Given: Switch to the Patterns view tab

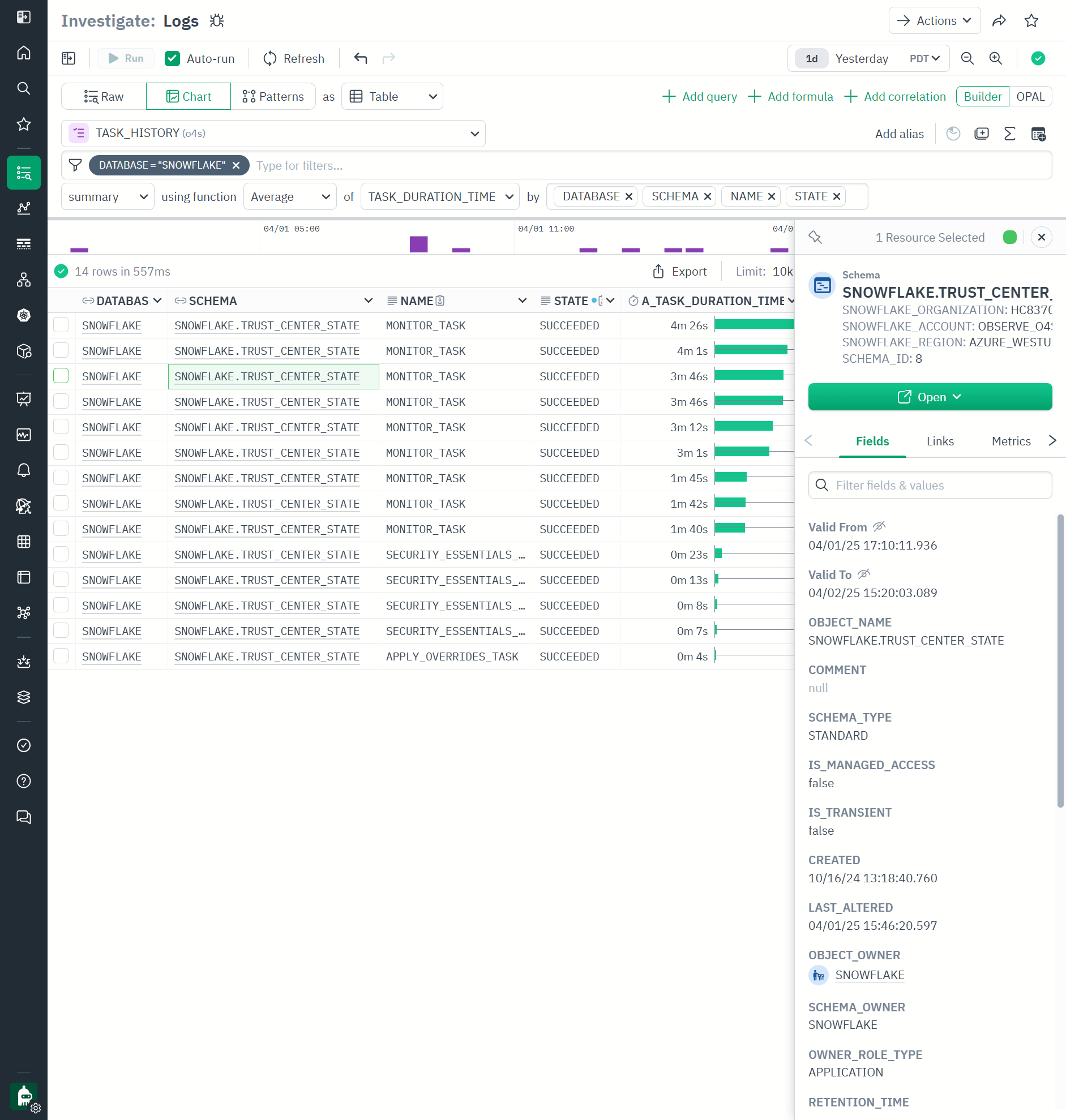Looking at the screenshot, I should pyautogui.click(x=273, y=97).
